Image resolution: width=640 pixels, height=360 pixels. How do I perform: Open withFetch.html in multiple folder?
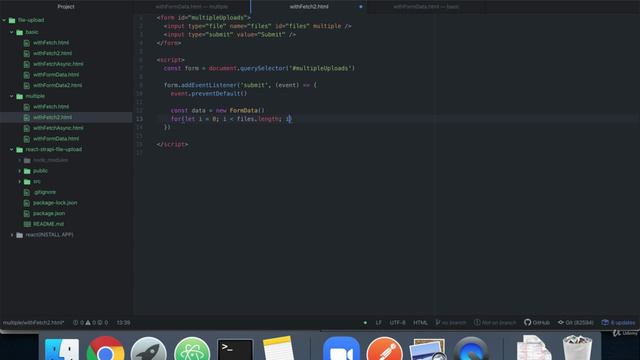click(x=51, y=107)
